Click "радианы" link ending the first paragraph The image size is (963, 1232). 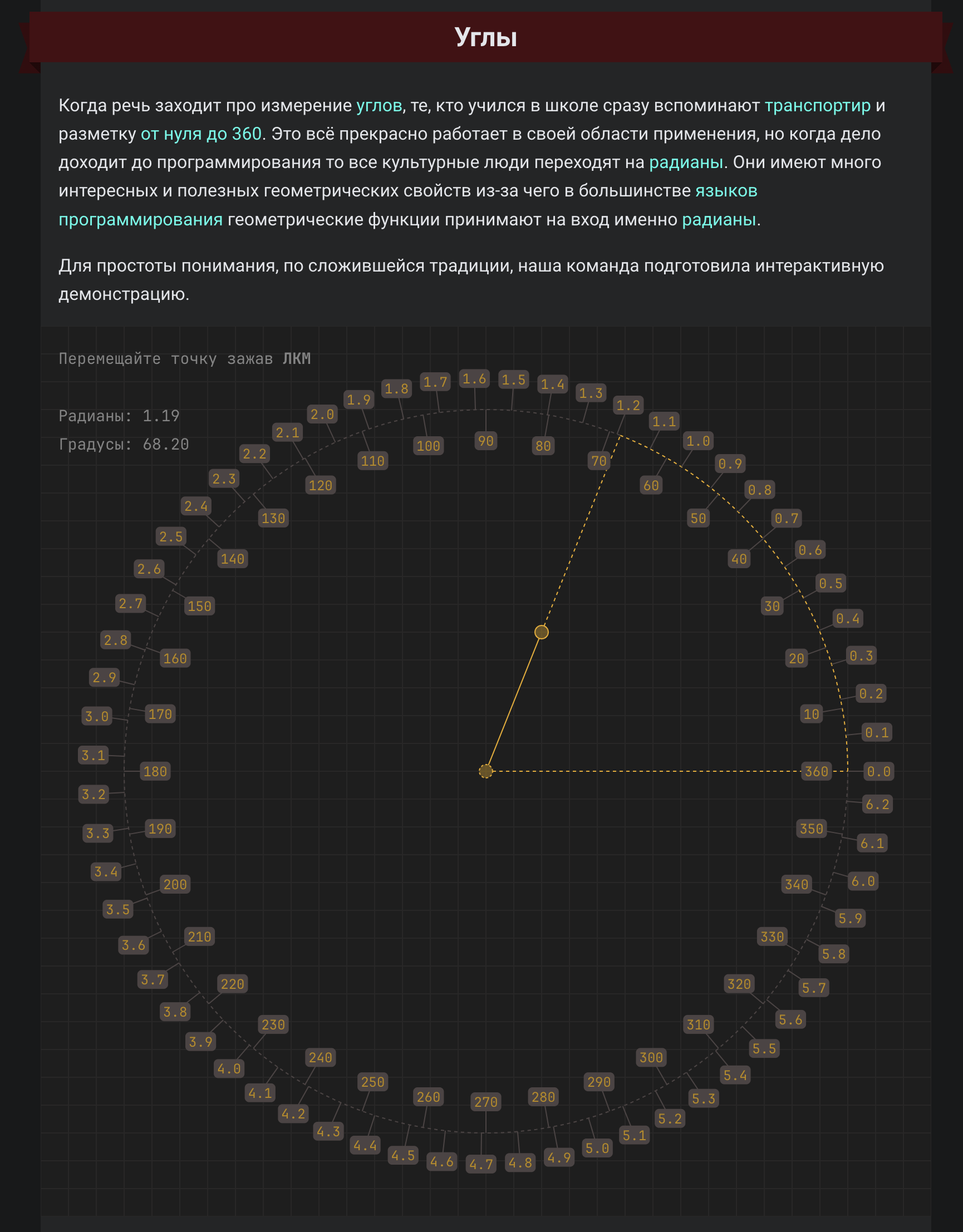tap(718, 219)
